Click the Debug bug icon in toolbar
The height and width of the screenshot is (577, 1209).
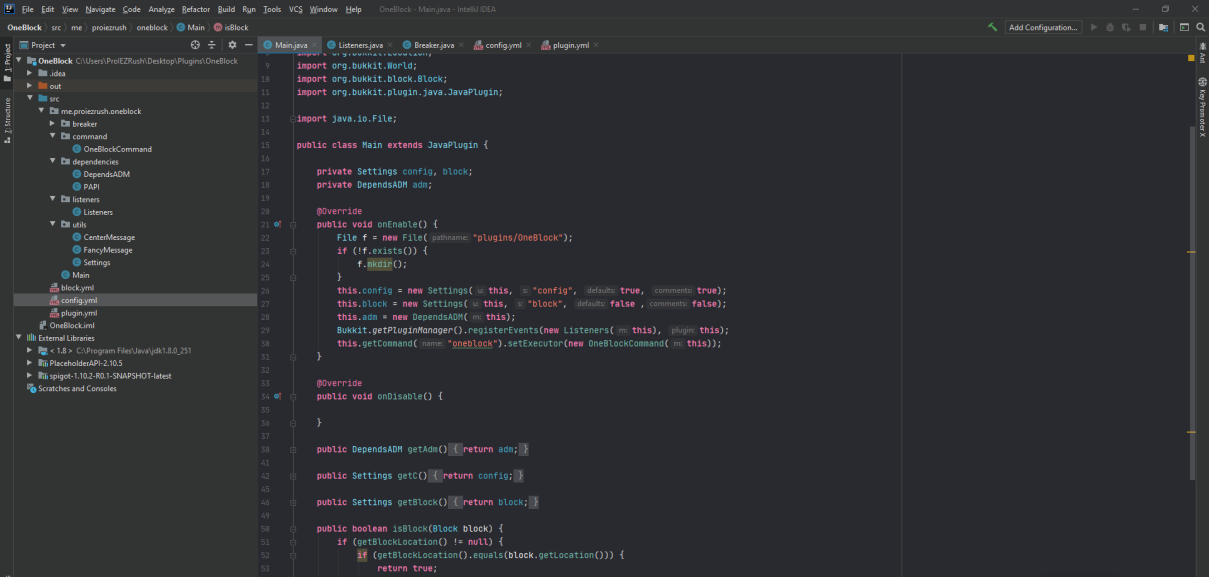1110,27
